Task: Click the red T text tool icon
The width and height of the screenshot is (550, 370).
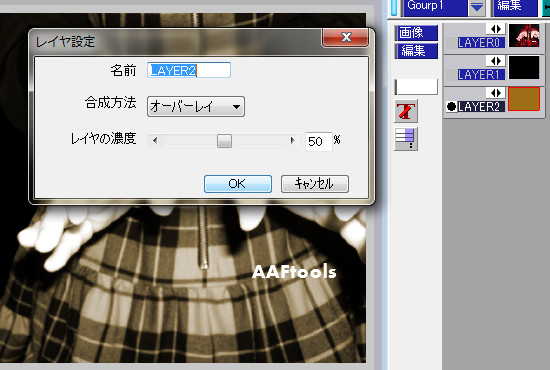Action: pyautogui.click(x=405, y=111)
